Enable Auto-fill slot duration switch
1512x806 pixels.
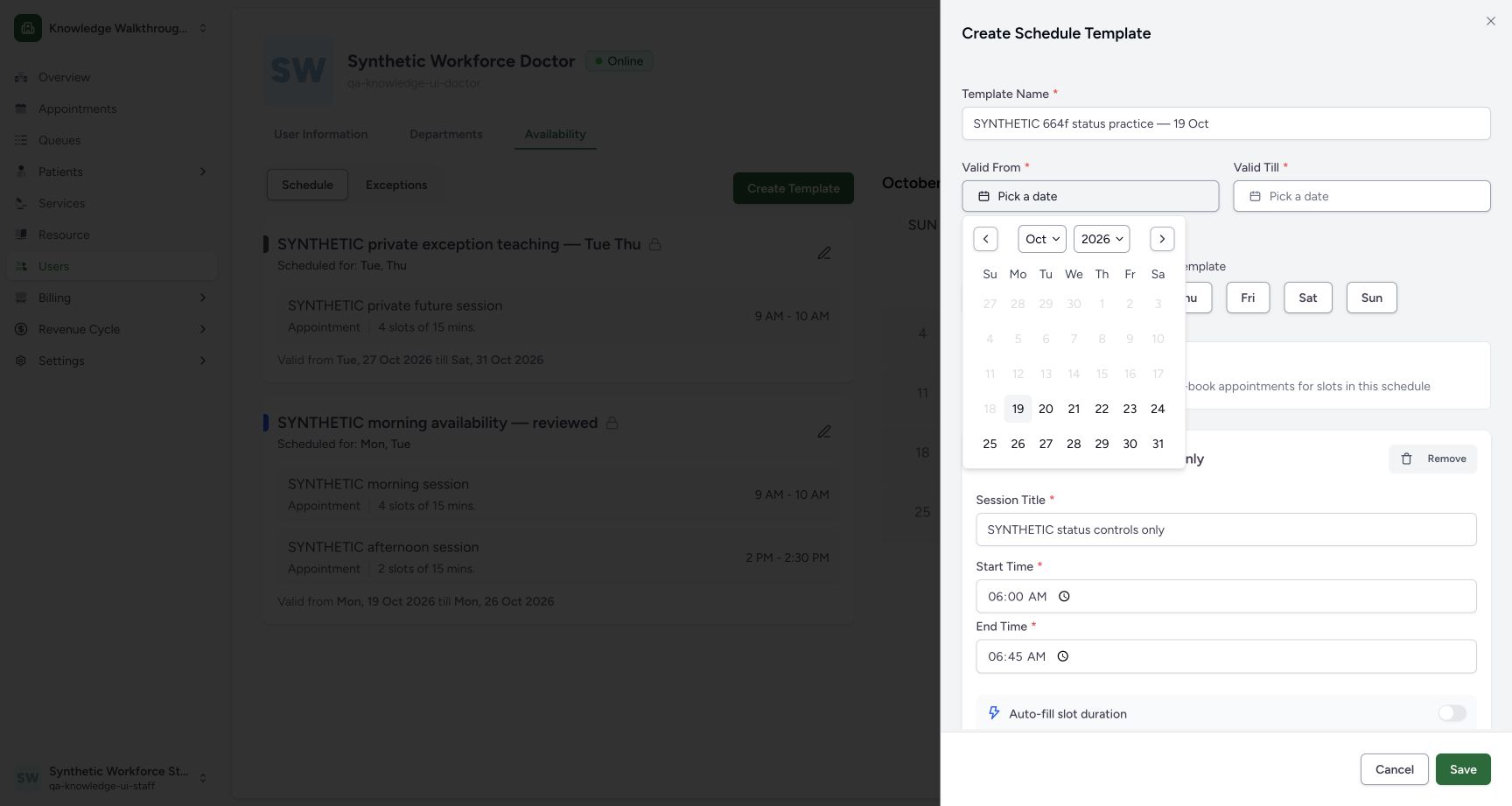[1452, 713]
